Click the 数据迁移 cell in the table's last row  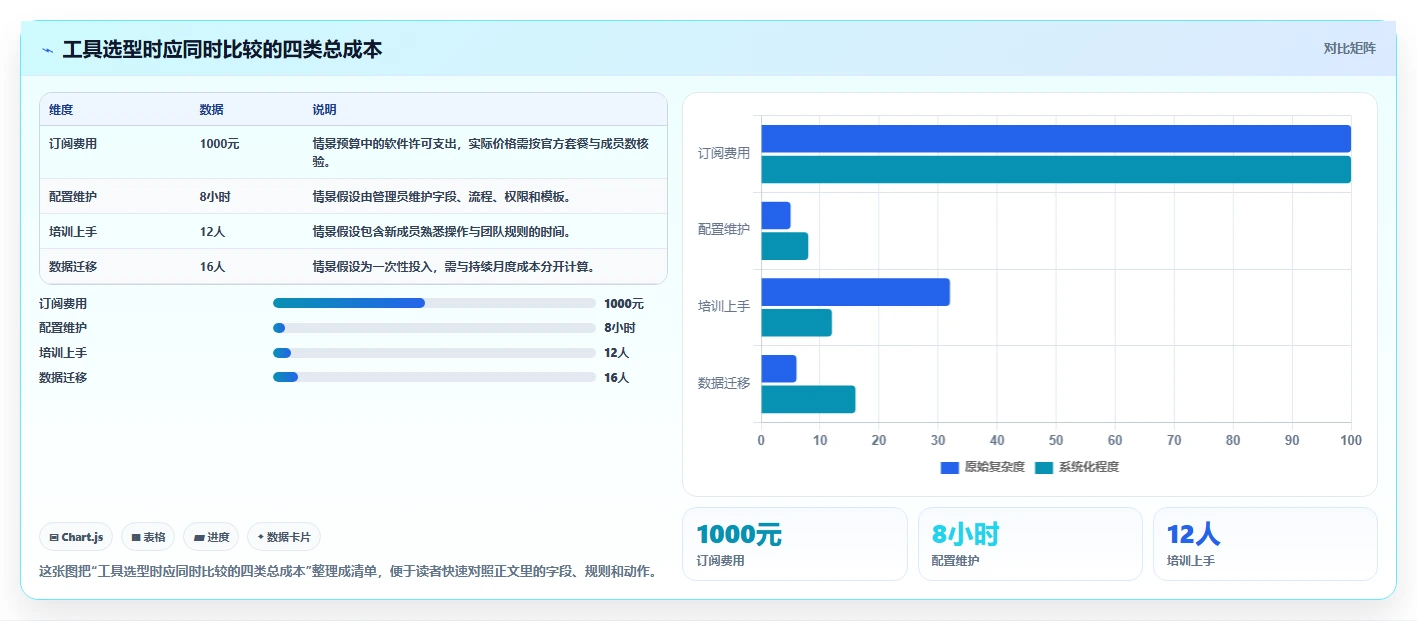[73, 266]
